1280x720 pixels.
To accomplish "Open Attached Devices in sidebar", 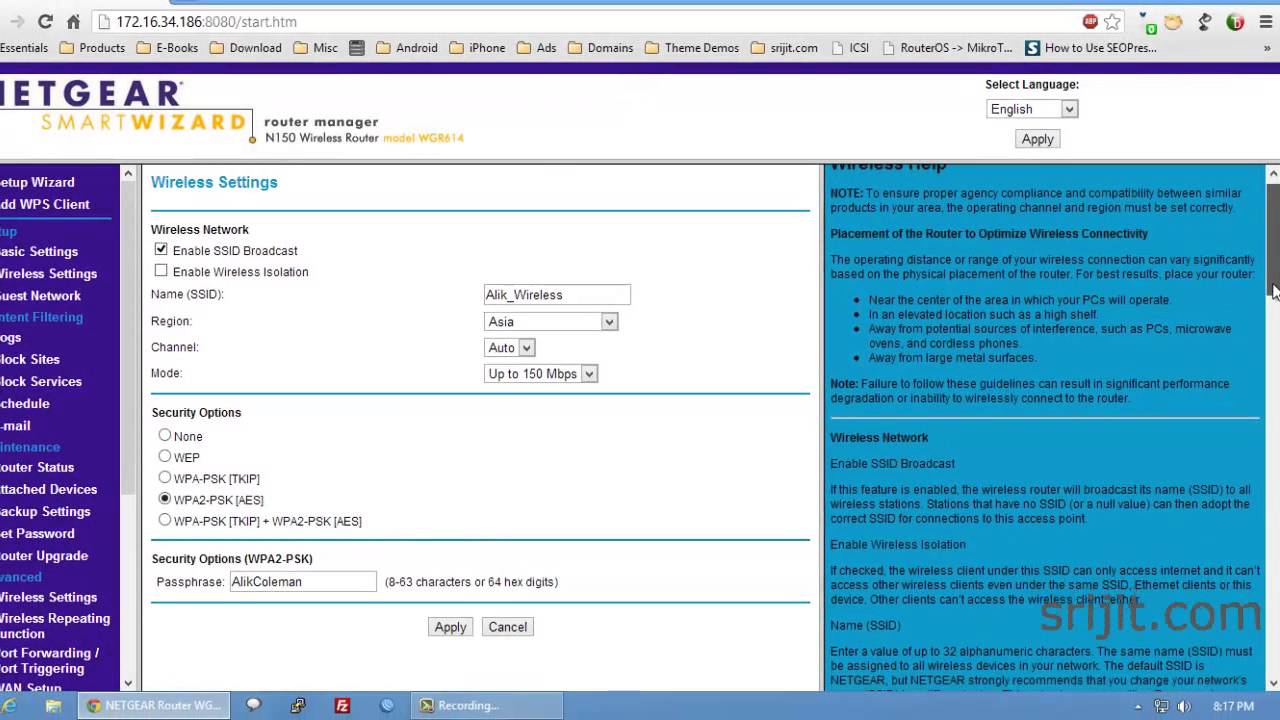I will point(48,489).
